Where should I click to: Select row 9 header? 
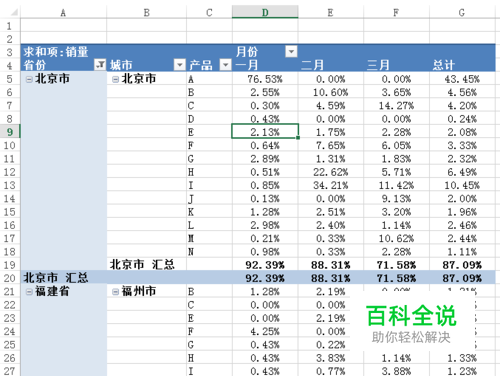pyautogui.click(x=10, y=132)
